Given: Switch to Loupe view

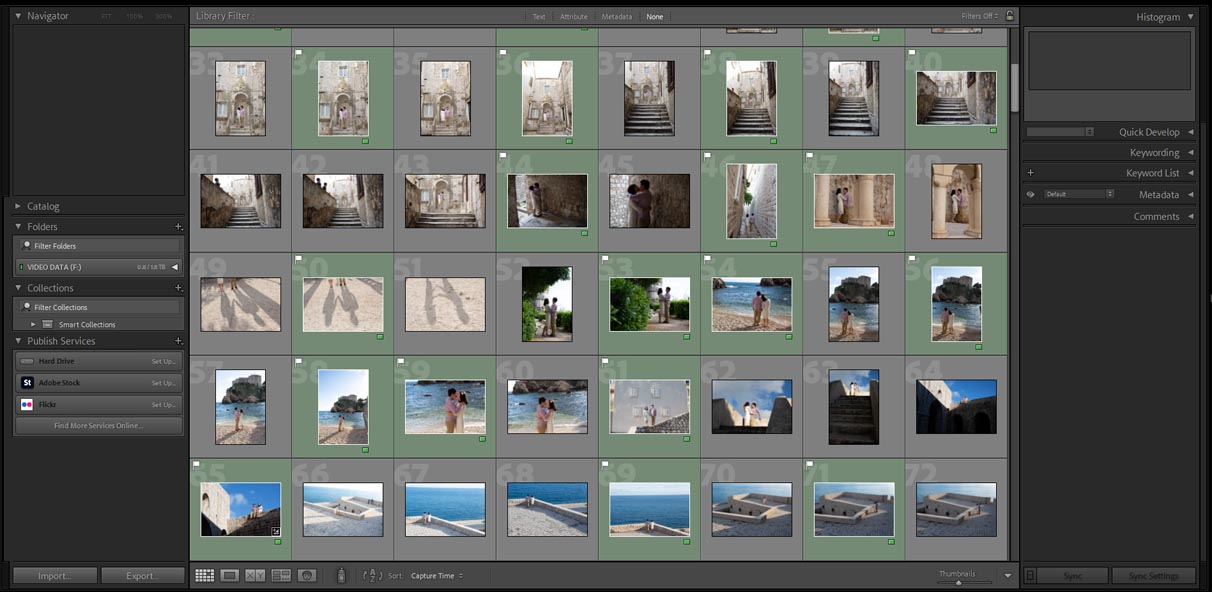Looking at the screenshot, I should coord(230,575).
